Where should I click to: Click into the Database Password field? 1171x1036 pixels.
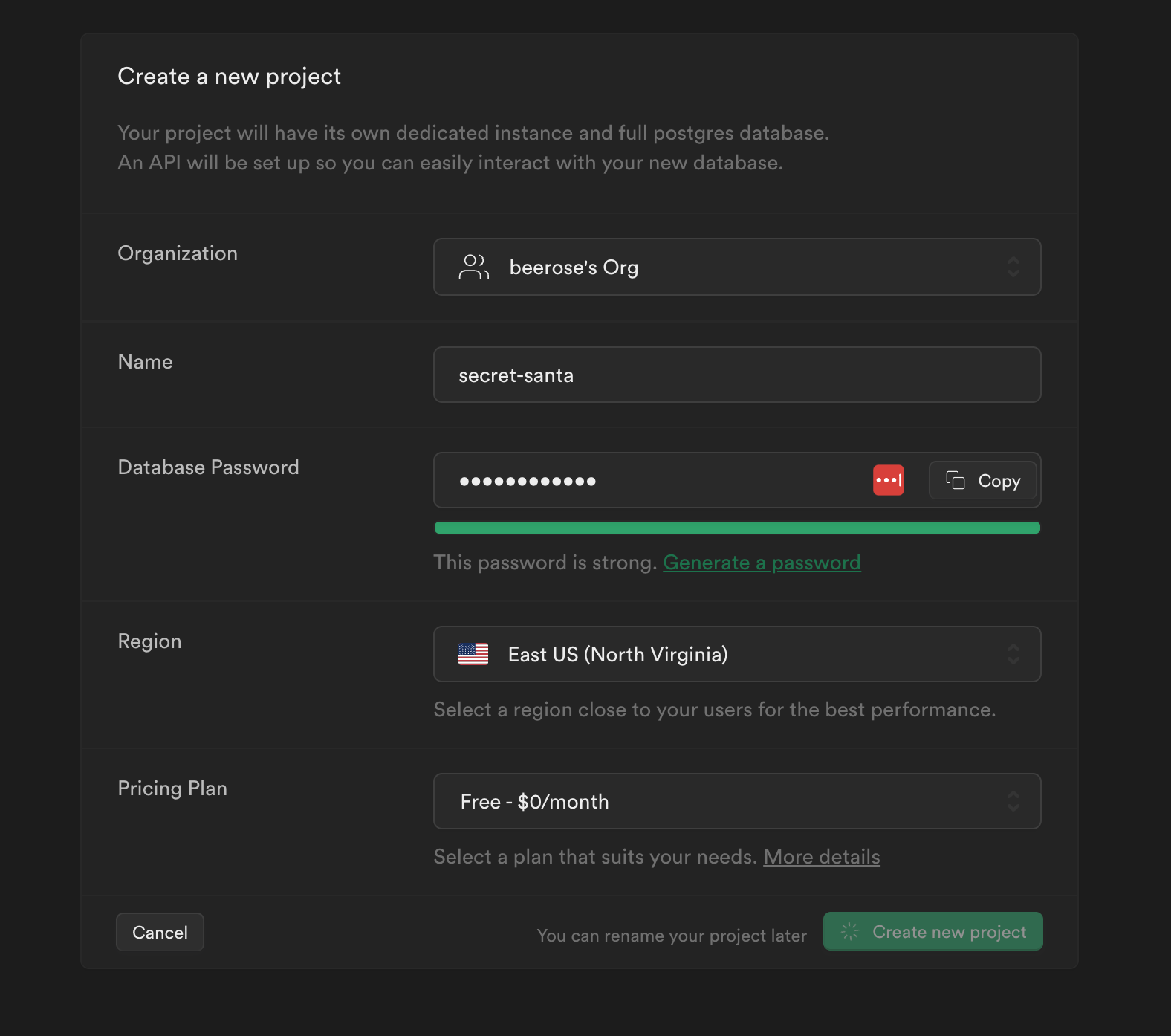(654, 480)
